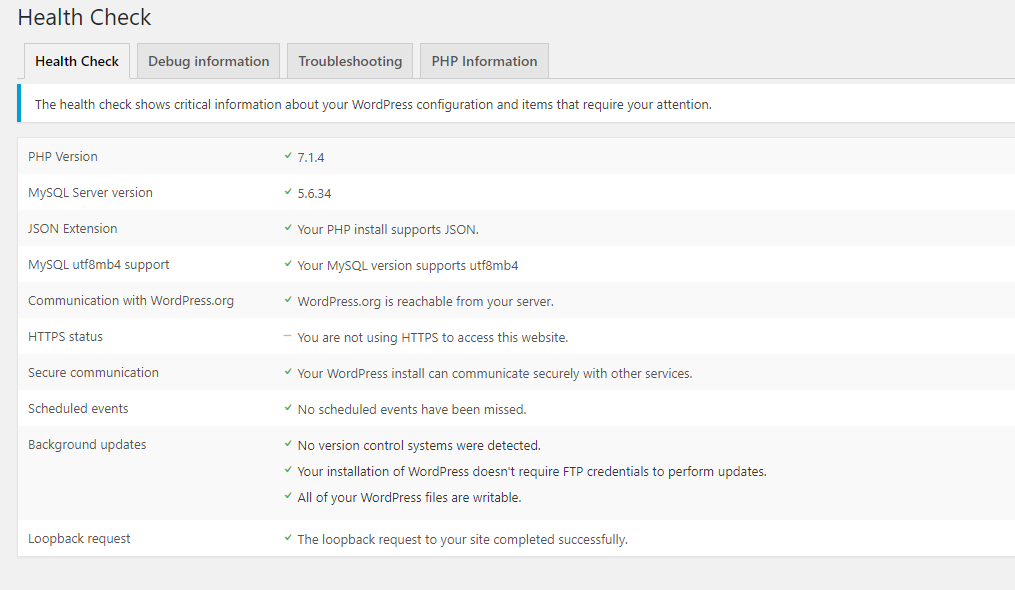Click the Communication with WordPress.org label
The width and height of the screenshot is (1015, 590).
tap(131, 301)
